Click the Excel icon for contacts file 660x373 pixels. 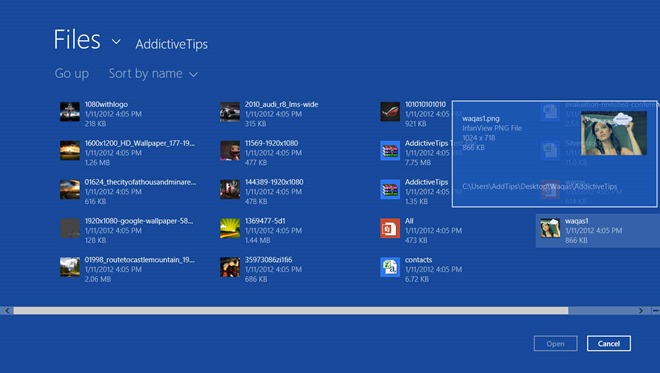pyautogui.click(x=390, y=267)
